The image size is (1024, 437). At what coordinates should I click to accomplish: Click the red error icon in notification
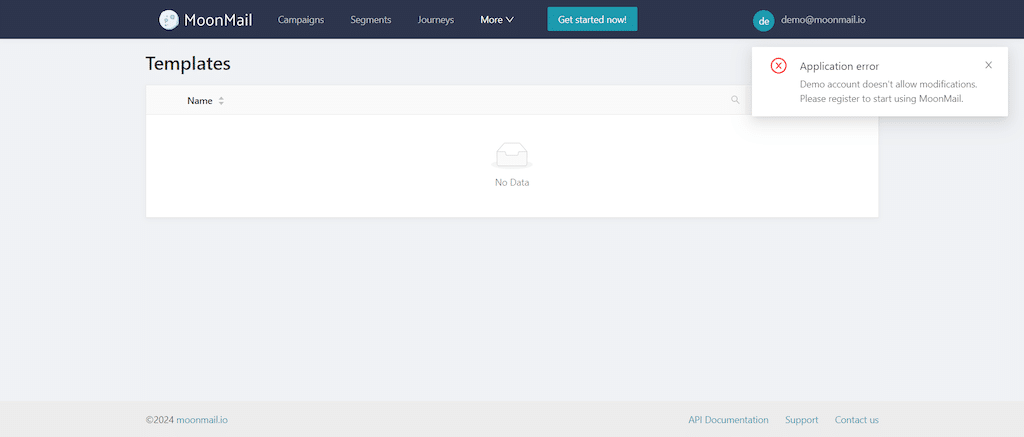coord(778,66)
